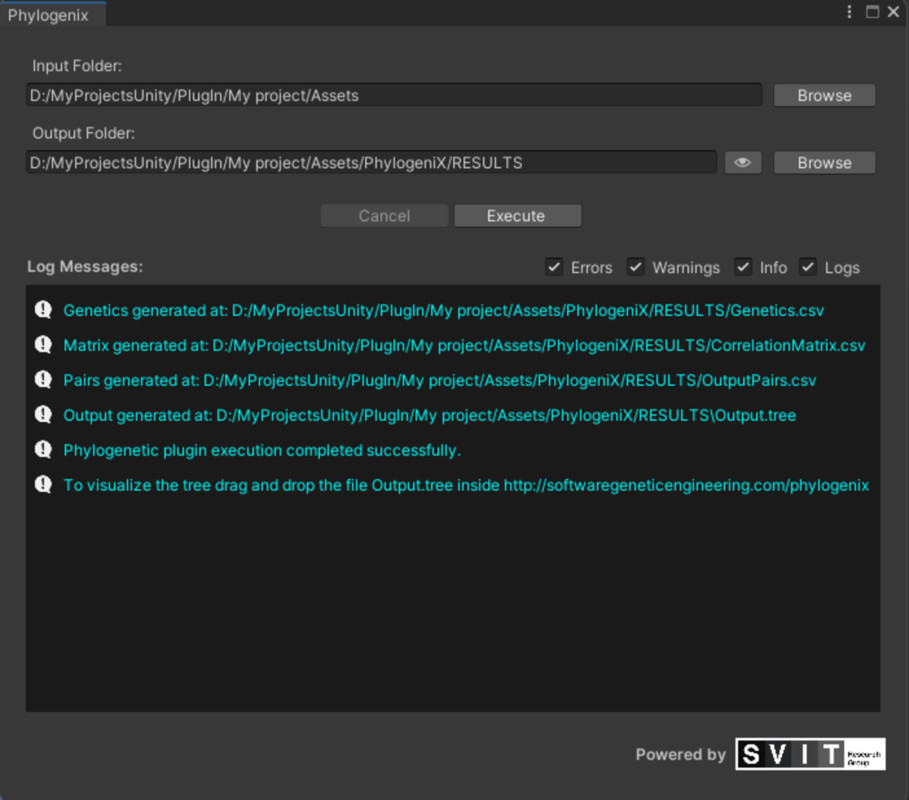Click the 'Output Folder:' label

click(83, 133)
